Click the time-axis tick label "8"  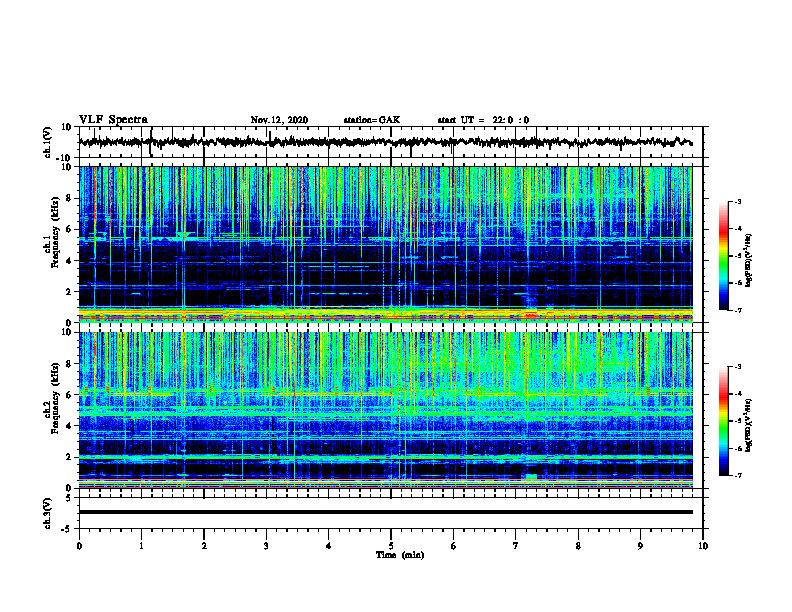[578, 546]
